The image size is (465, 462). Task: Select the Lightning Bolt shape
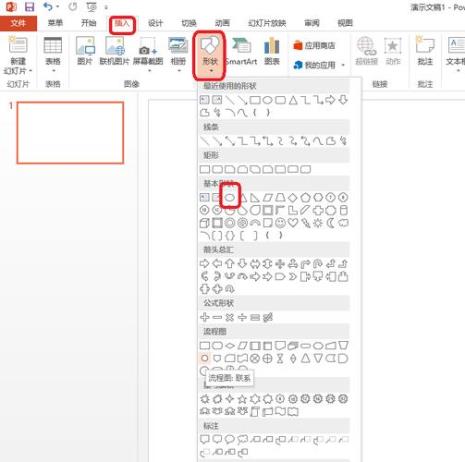[305, 223]
